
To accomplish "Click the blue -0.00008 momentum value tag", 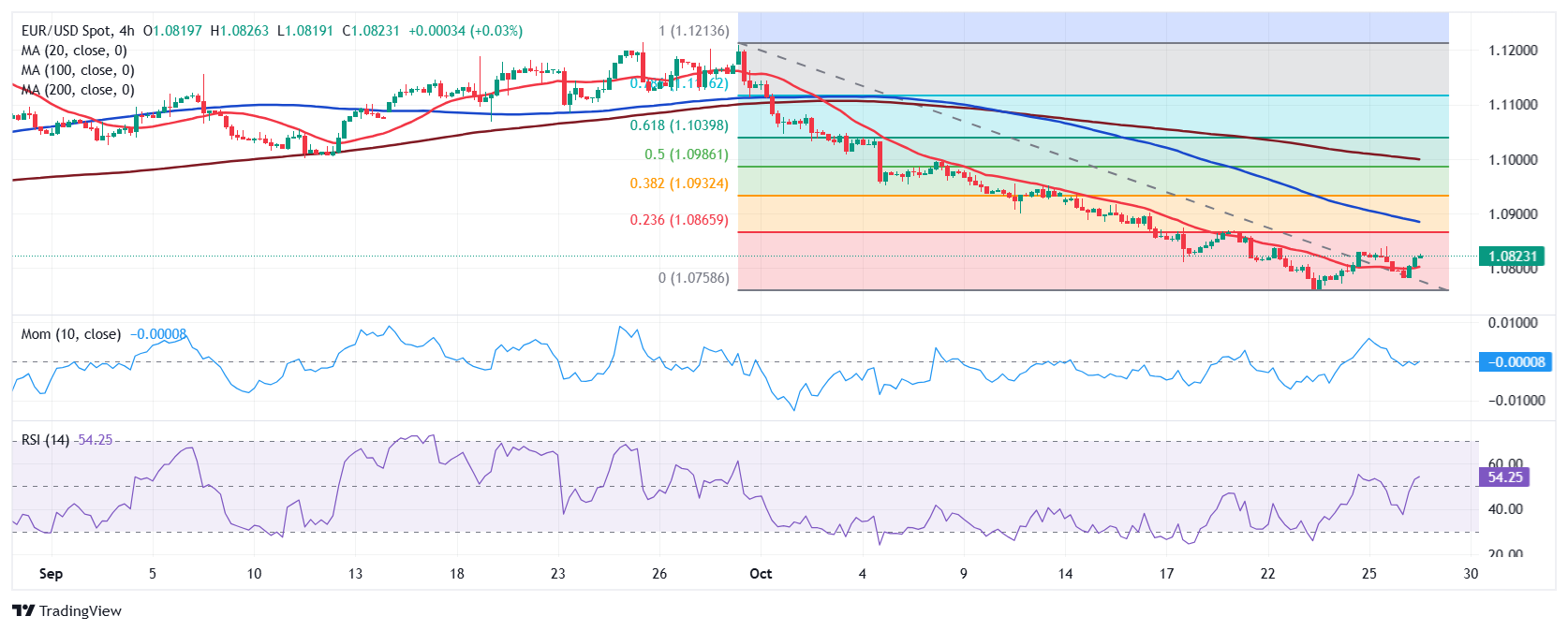I will [x=1515, y=362].
